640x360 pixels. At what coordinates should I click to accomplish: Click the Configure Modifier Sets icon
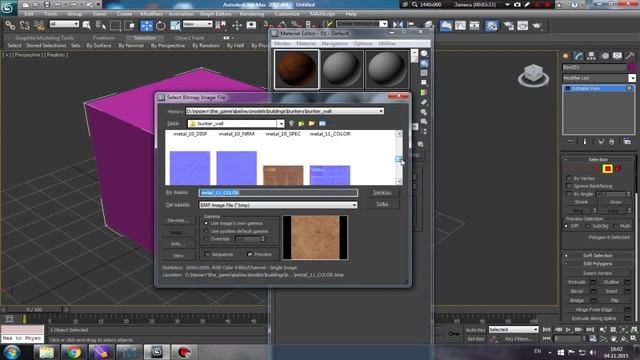[x=627, y=142]
